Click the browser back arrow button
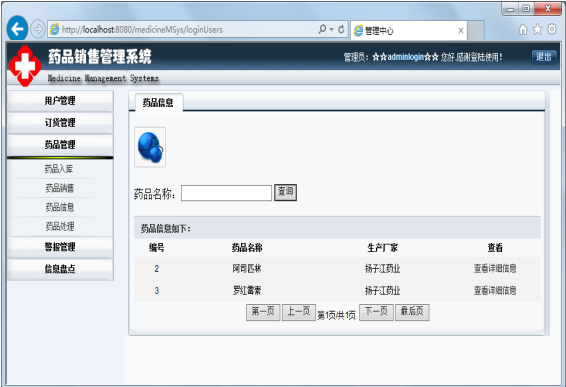 point(17,29)
